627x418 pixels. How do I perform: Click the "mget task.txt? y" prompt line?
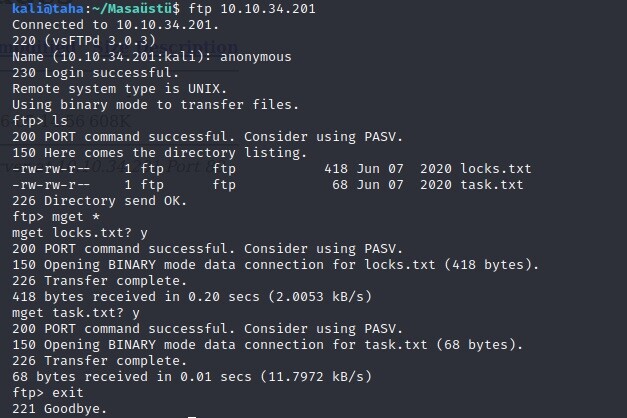click(76, 313)
